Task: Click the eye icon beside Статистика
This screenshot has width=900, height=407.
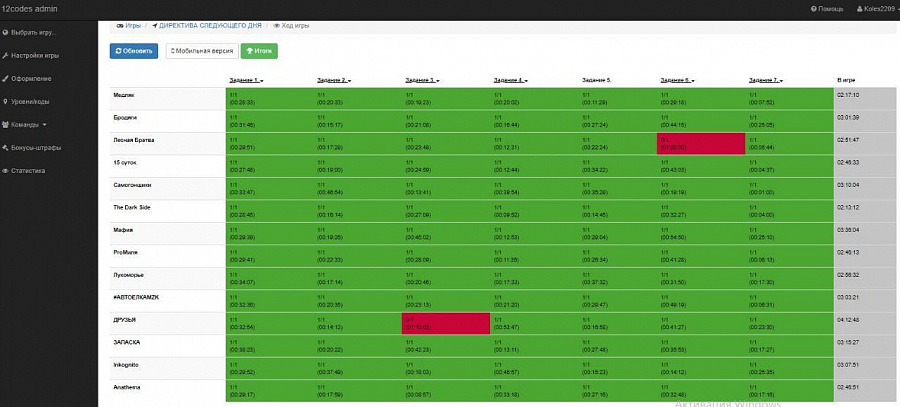Action: click(5, 170)
